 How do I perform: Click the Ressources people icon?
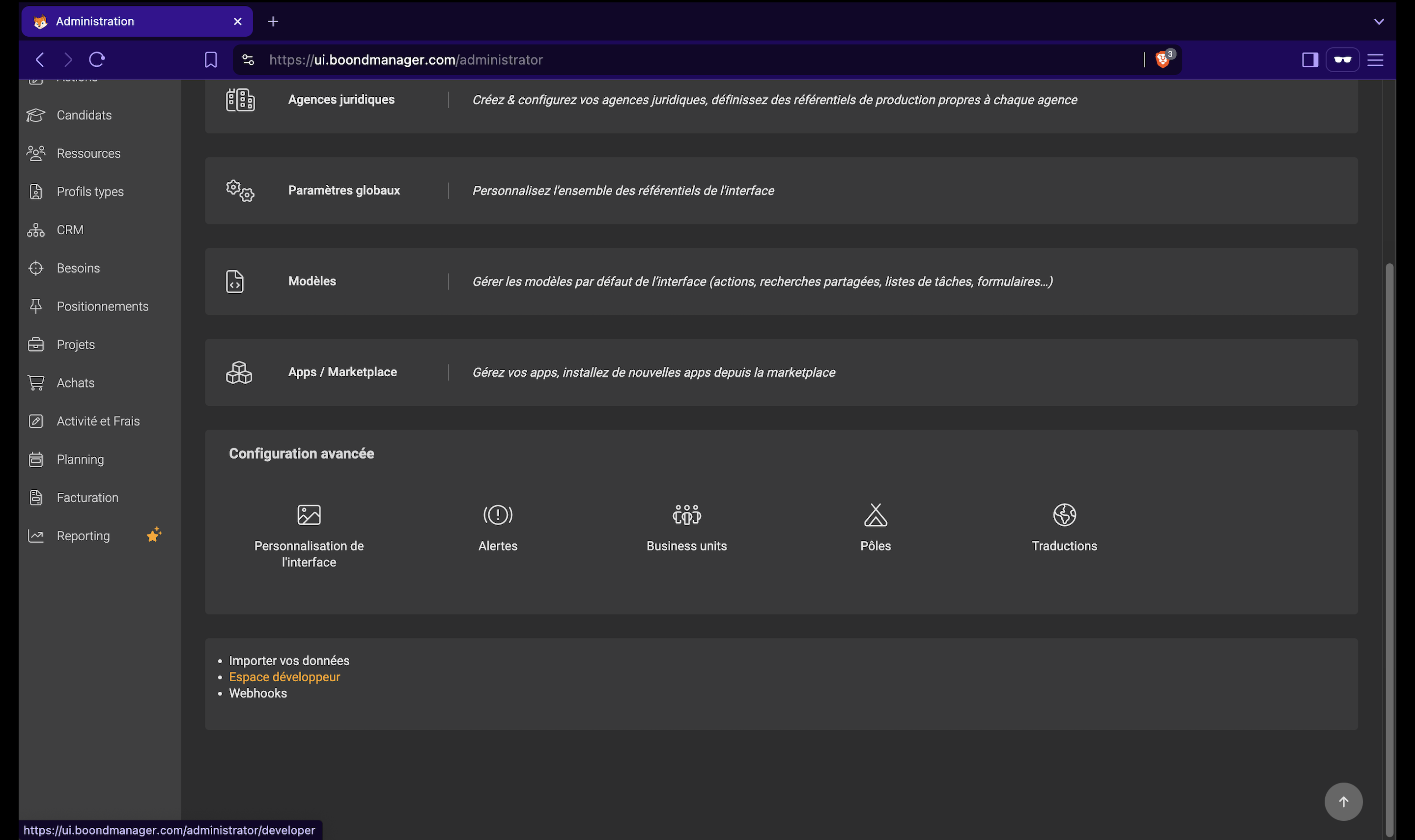pyautogui.click(x=36, y=153)
